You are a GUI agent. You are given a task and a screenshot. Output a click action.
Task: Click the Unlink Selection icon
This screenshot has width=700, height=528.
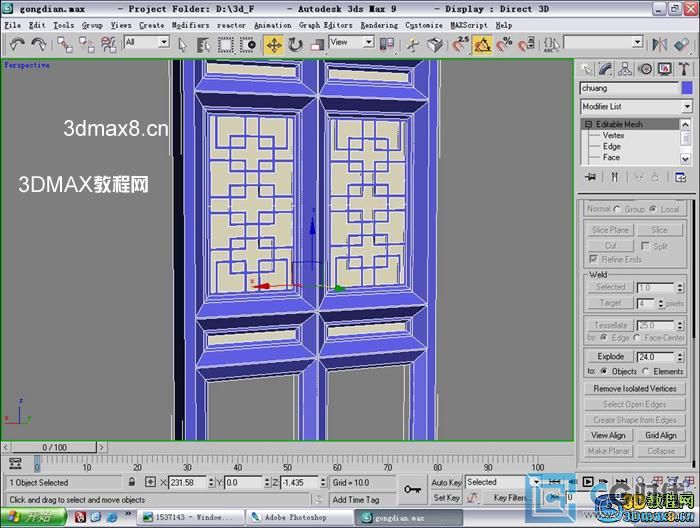pos(87,45)
